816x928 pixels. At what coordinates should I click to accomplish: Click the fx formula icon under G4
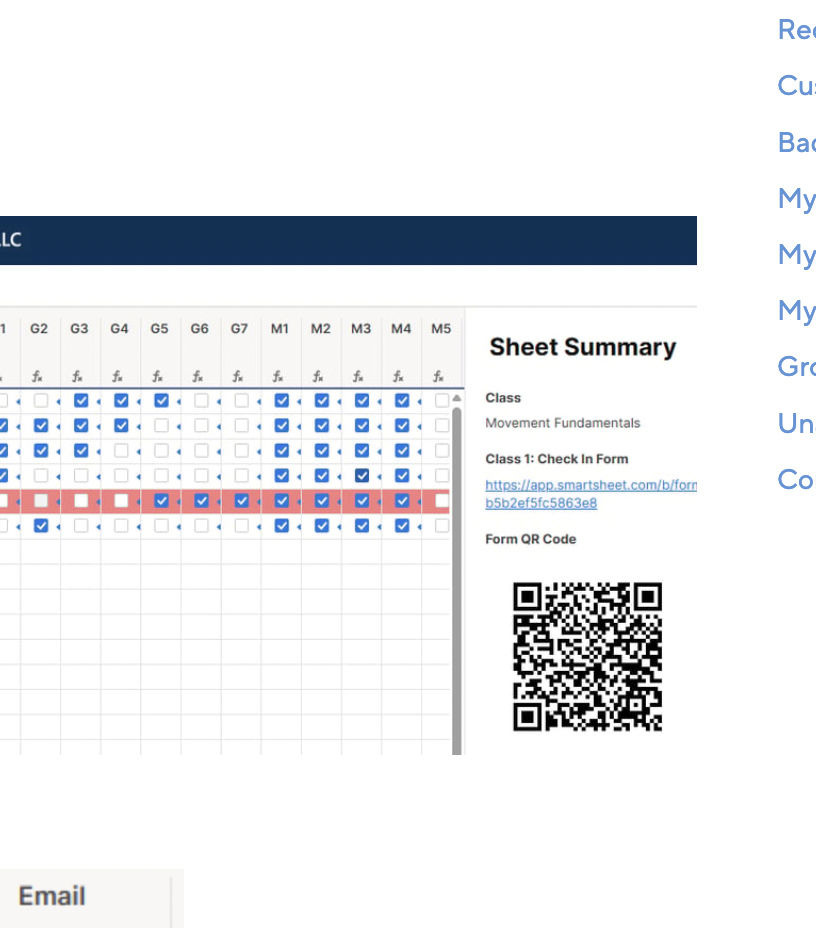[117, 376]
